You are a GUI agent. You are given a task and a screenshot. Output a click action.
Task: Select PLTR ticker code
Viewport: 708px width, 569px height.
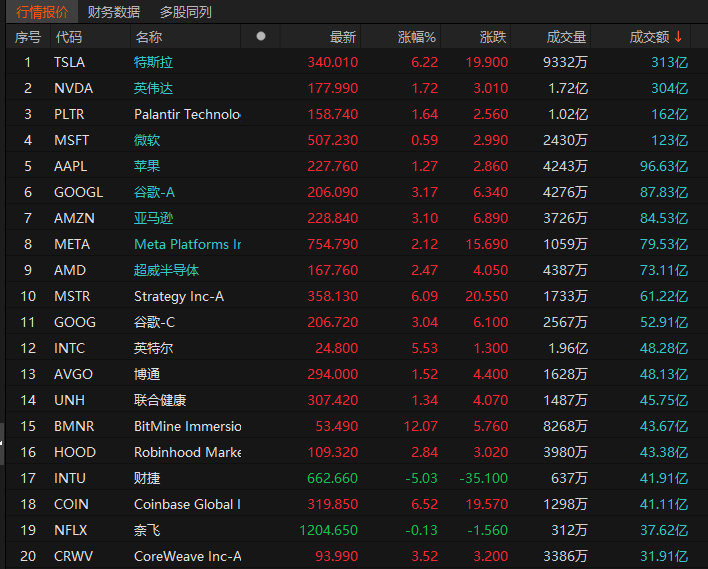pyautogui.click(x=69, y=114)
